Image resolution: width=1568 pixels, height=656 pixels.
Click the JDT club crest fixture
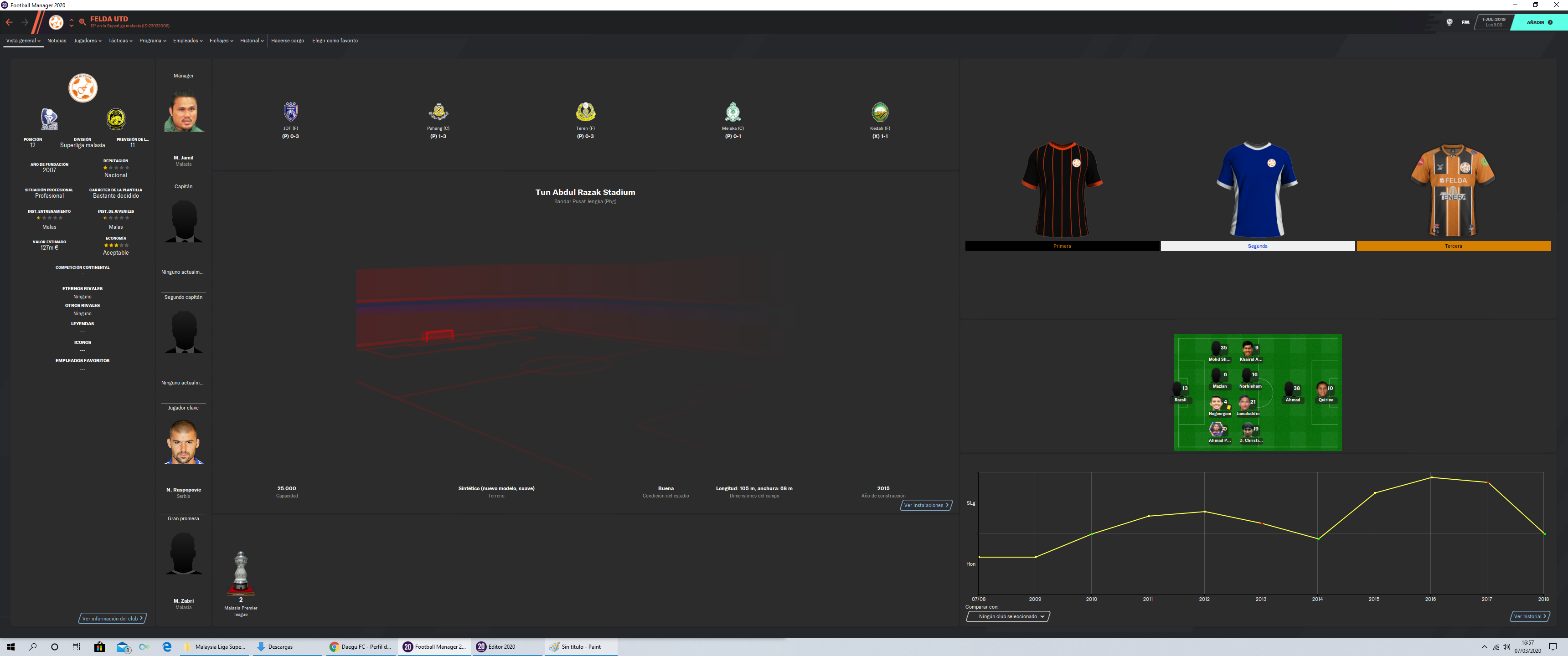coord(291,112)
